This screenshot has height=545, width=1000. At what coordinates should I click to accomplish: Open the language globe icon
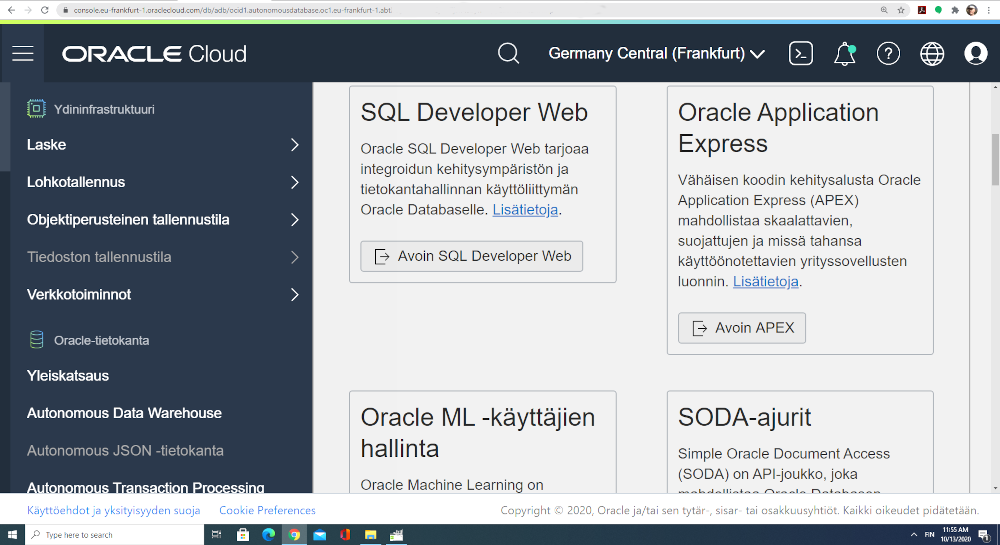pos(932,54)
